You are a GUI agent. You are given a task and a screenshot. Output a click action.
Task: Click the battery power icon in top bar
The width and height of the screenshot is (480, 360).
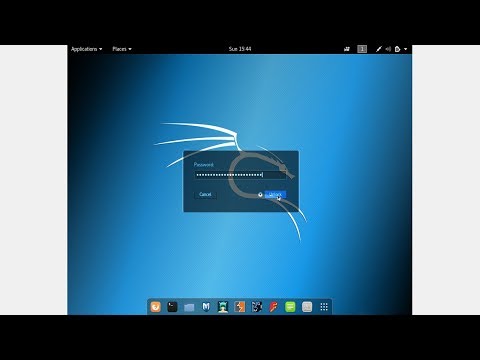click(x=397, y=49)
